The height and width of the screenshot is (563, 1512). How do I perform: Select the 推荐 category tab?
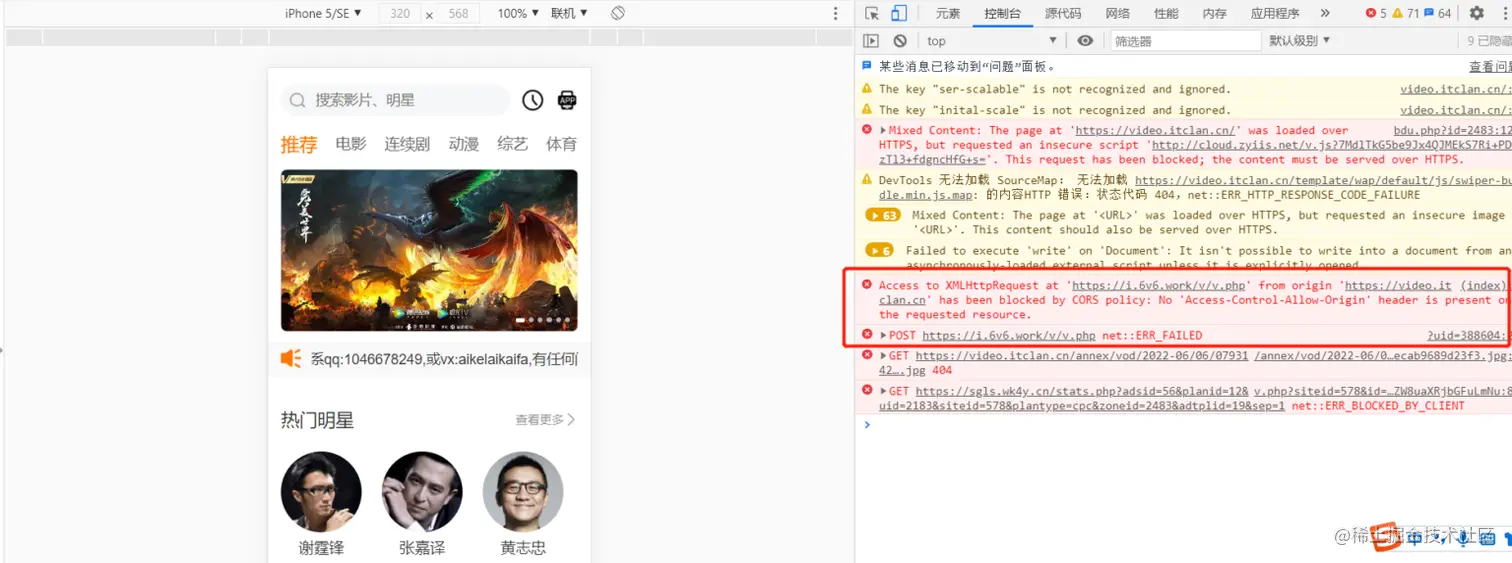[299, 144]
